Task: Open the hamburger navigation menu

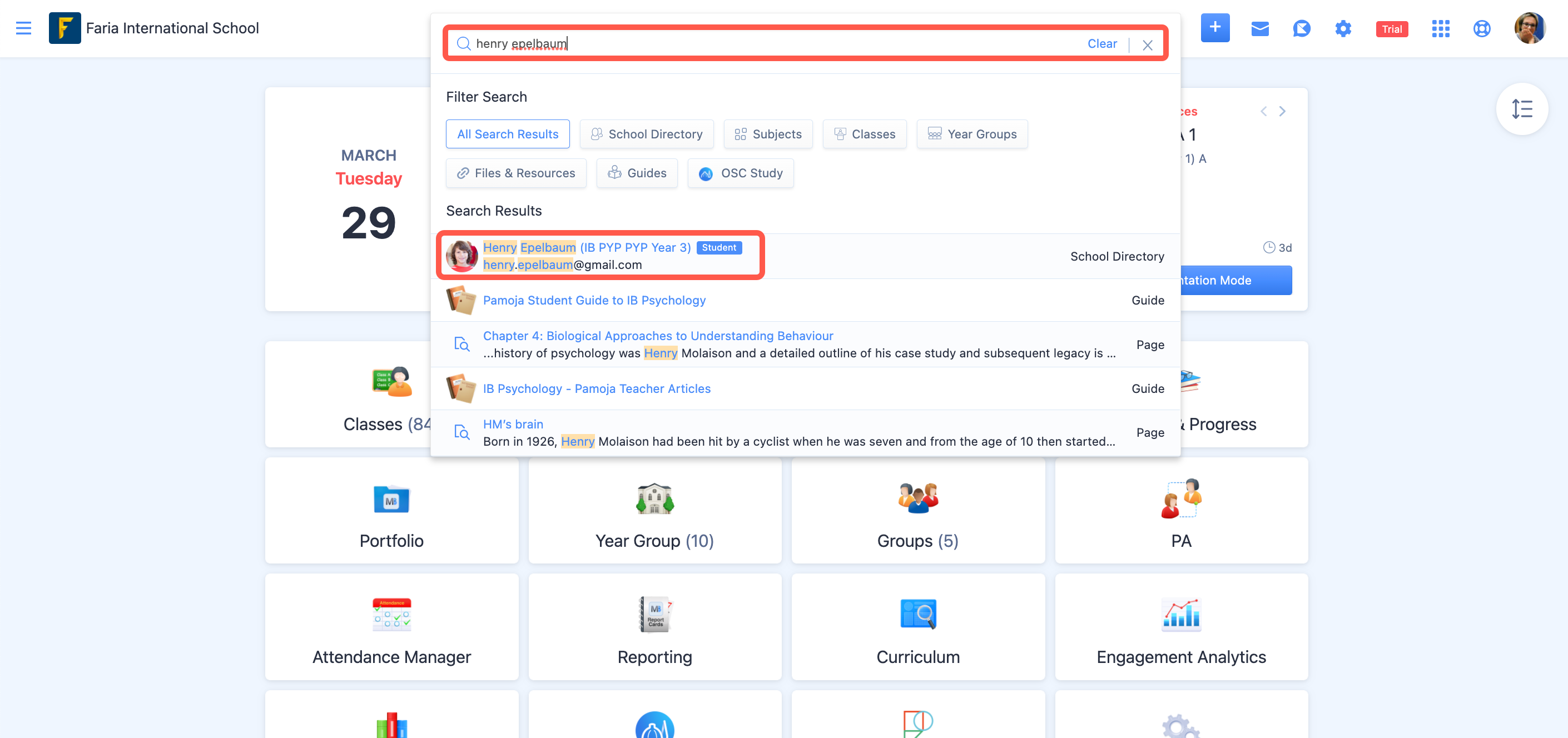Action: click(x=23, y=28)
